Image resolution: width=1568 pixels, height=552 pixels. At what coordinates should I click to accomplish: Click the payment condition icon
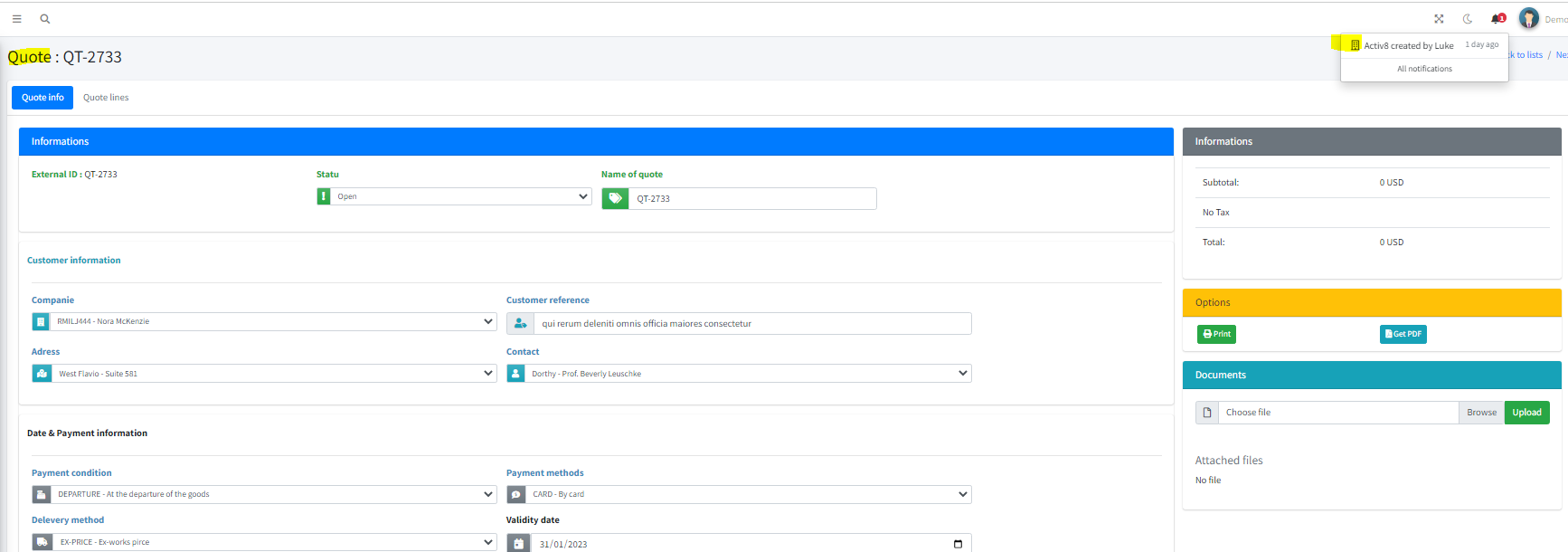click(42, 494)
